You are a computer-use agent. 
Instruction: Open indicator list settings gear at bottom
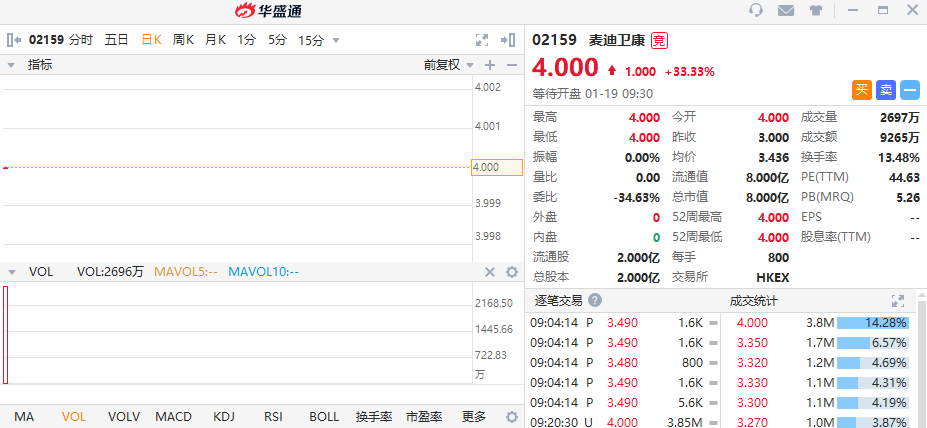(512, 416)
